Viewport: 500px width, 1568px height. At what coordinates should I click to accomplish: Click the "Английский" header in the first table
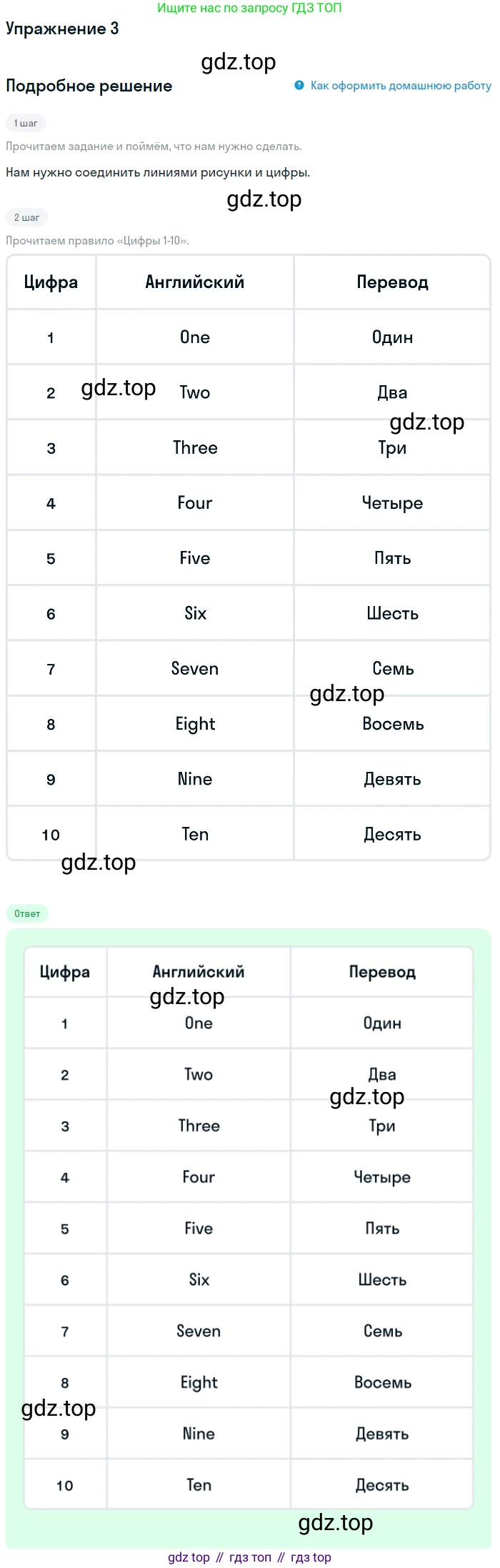point(194,282)
